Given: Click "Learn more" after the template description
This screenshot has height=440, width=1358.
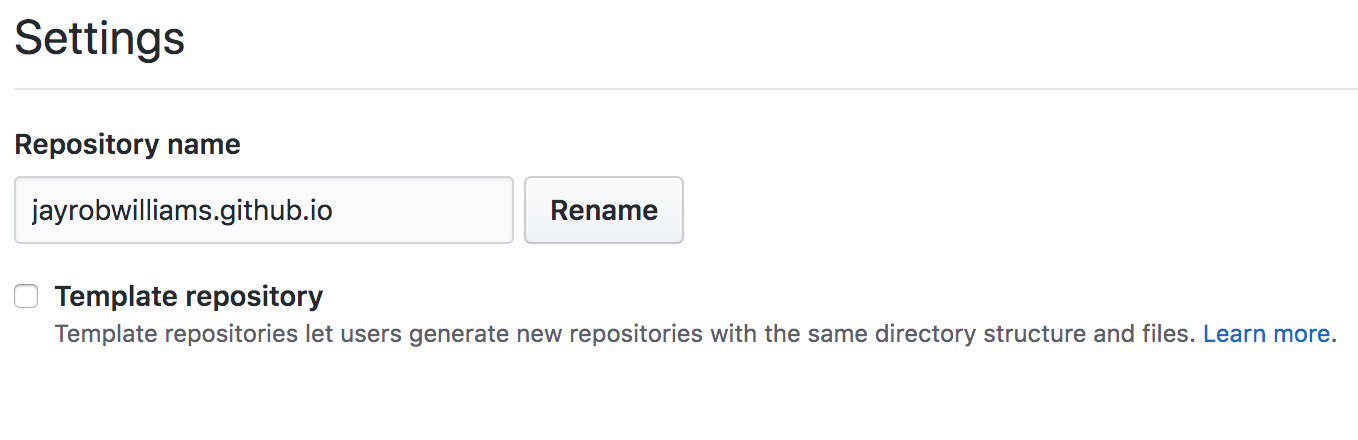Looking at the screenshot, I should (1266, 334).
